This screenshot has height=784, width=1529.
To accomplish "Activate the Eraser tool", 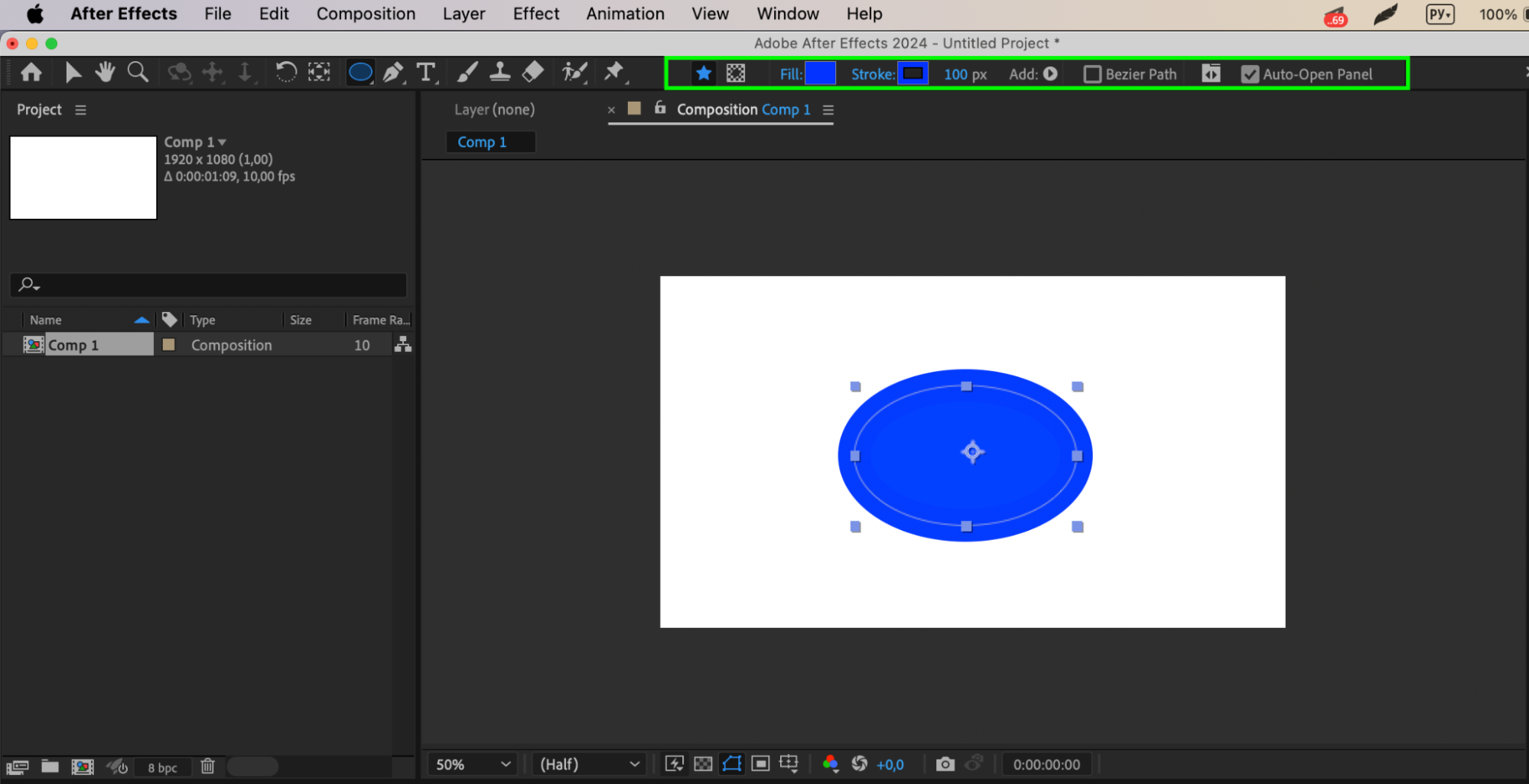I will coord(533,73).
